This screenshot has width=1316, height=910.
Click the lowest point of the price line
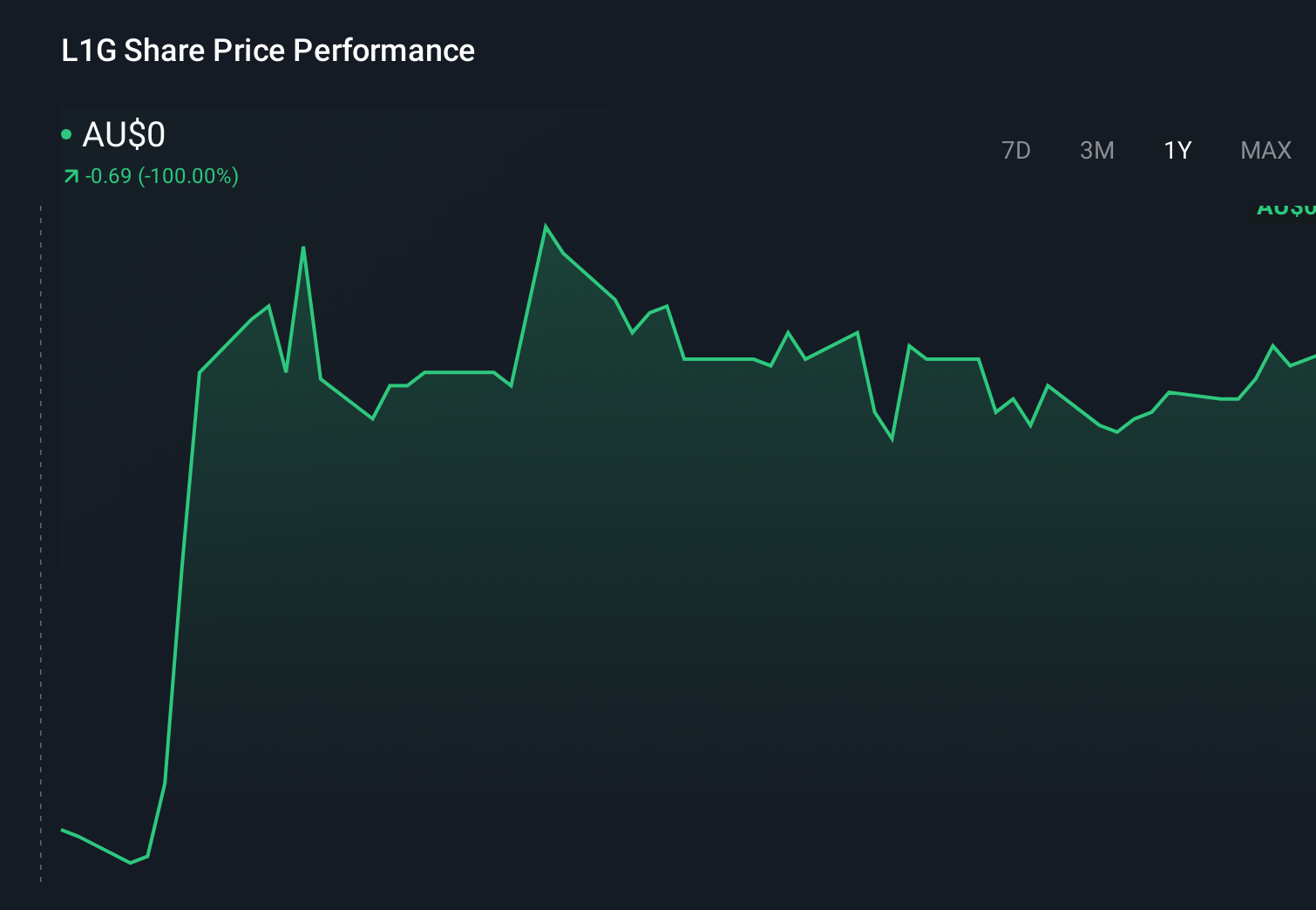(131, 862)
